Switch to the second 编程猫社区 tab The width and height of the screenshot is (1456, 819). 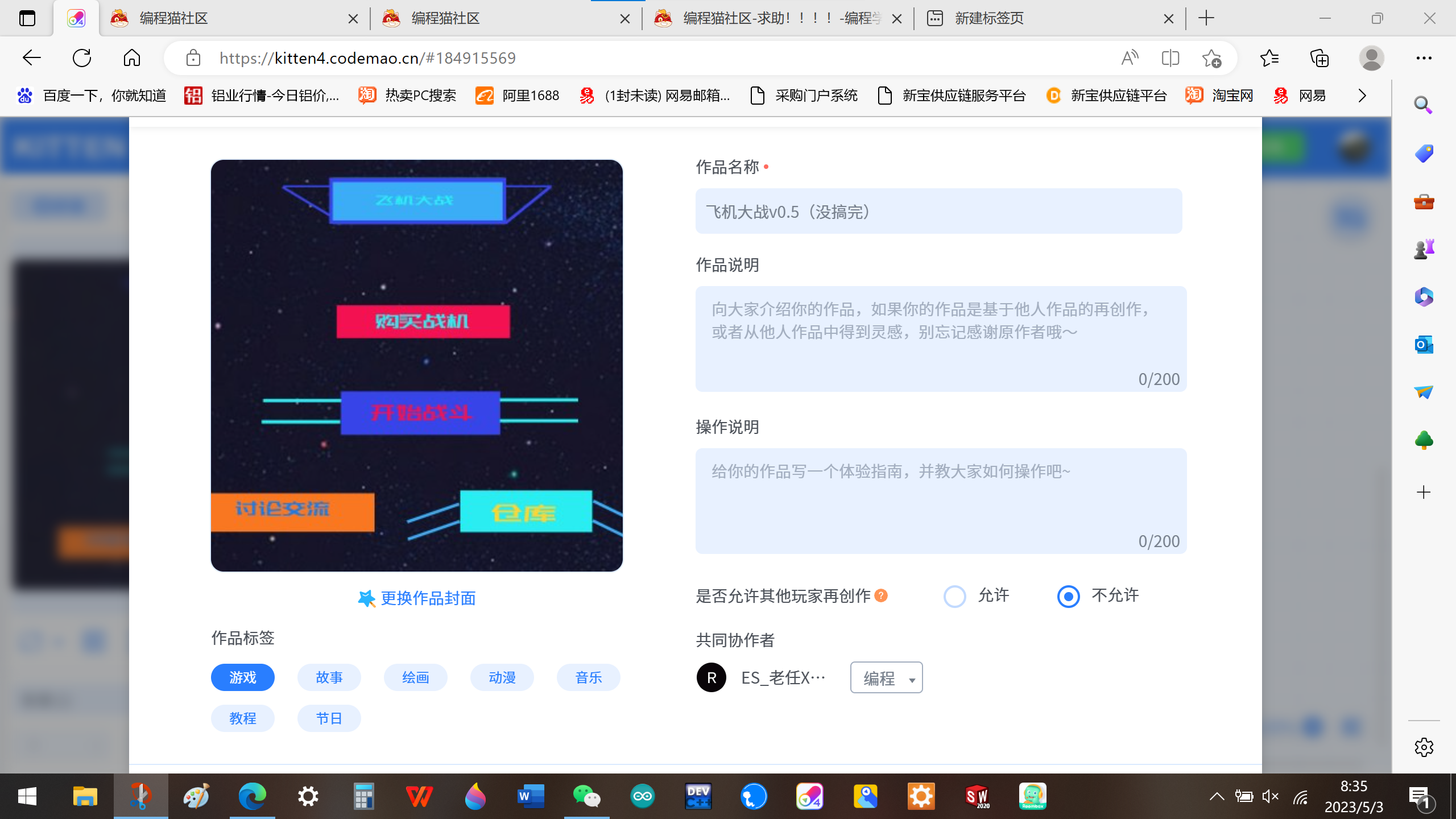tap(506, 18)
